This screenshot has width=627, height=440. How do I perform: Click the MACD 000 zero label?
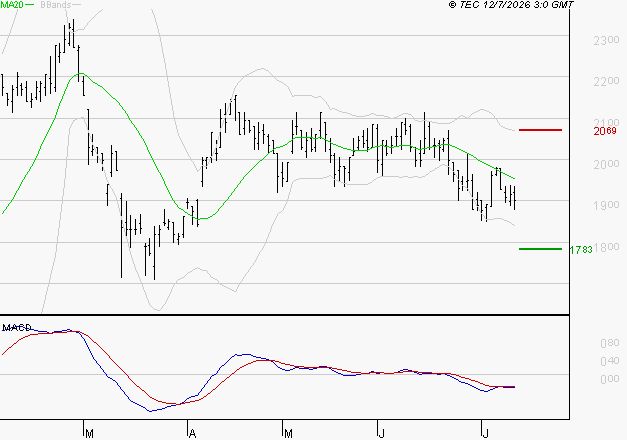[610, 379]
